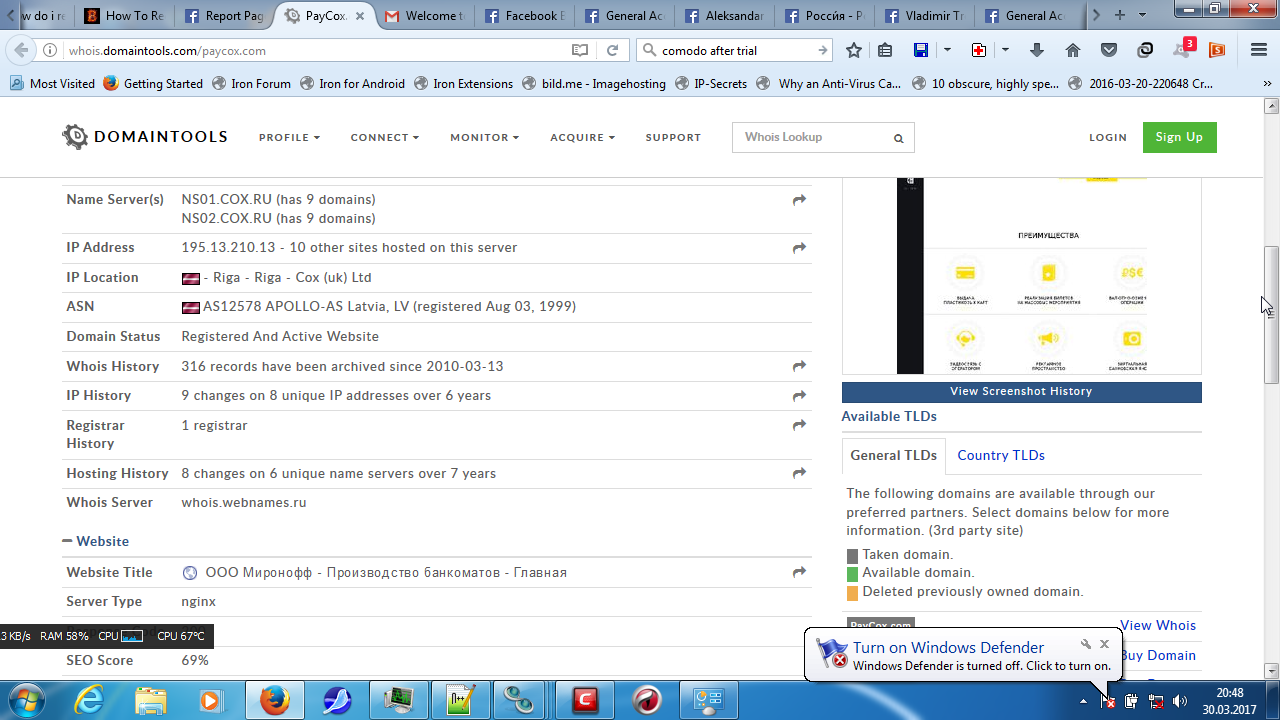Click the page vertical scrollbar thumb

click(1271, 314)
